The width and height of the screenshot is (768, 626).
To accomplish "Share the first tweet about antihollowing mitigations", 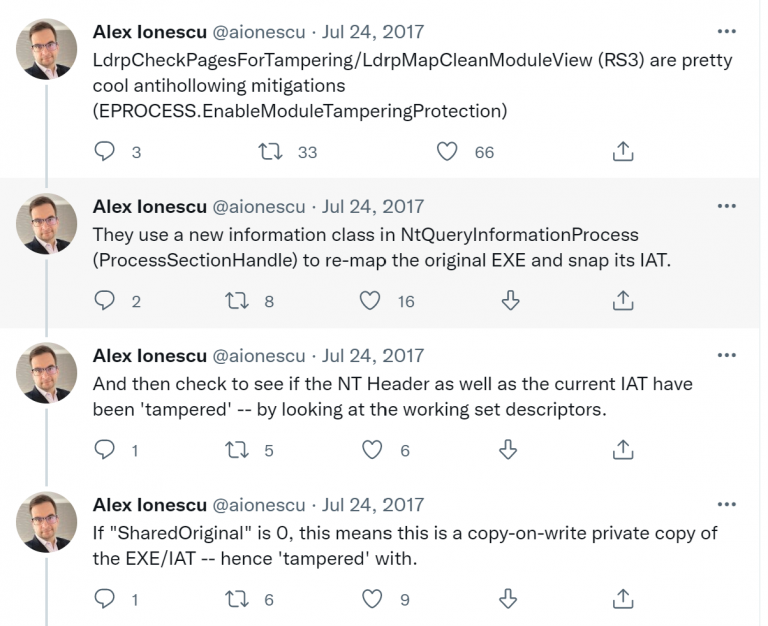I will (622, 152).
